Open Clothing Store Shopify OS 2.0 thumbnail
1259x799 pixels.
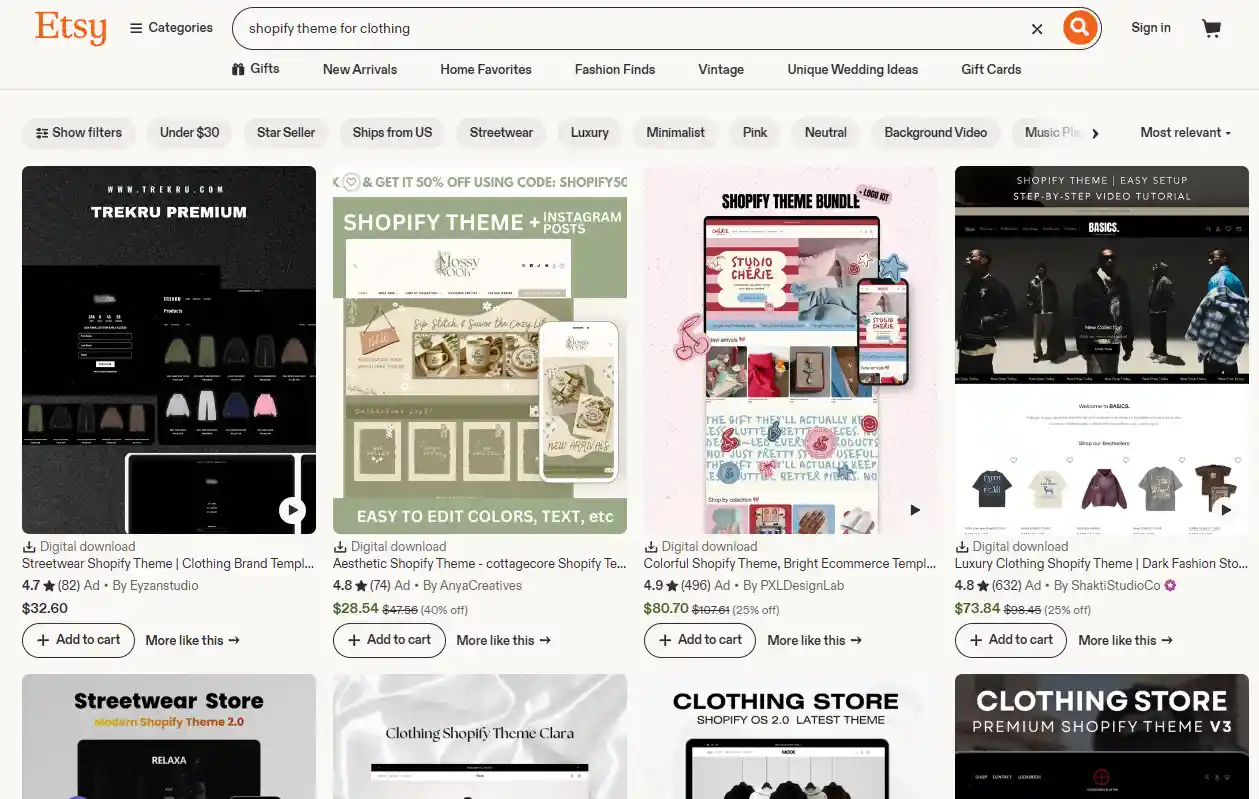click(791, 736)
